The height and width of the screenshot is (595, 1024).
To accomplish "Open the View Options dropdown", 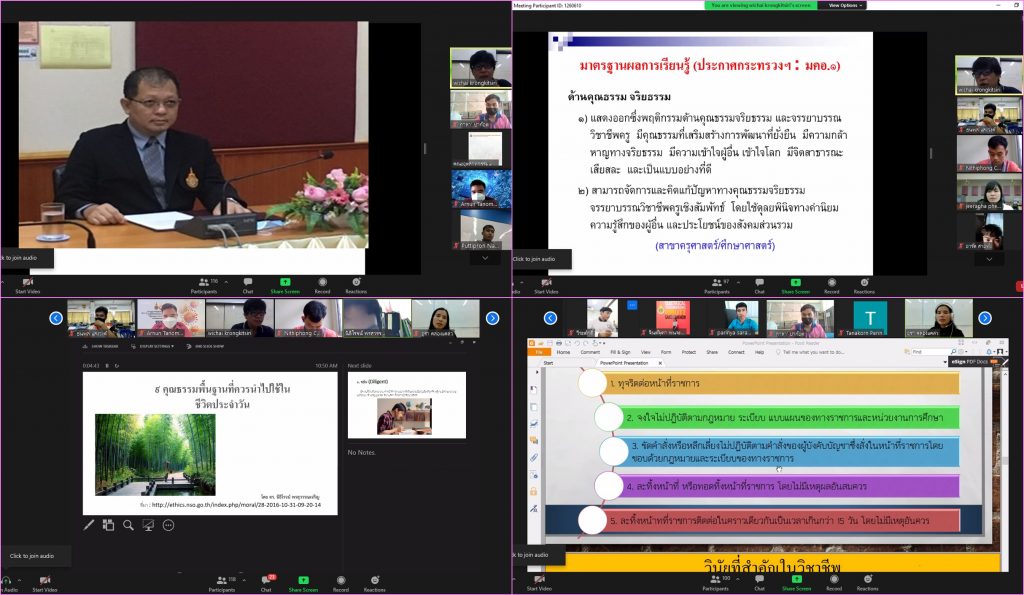I will pos(841,5).
